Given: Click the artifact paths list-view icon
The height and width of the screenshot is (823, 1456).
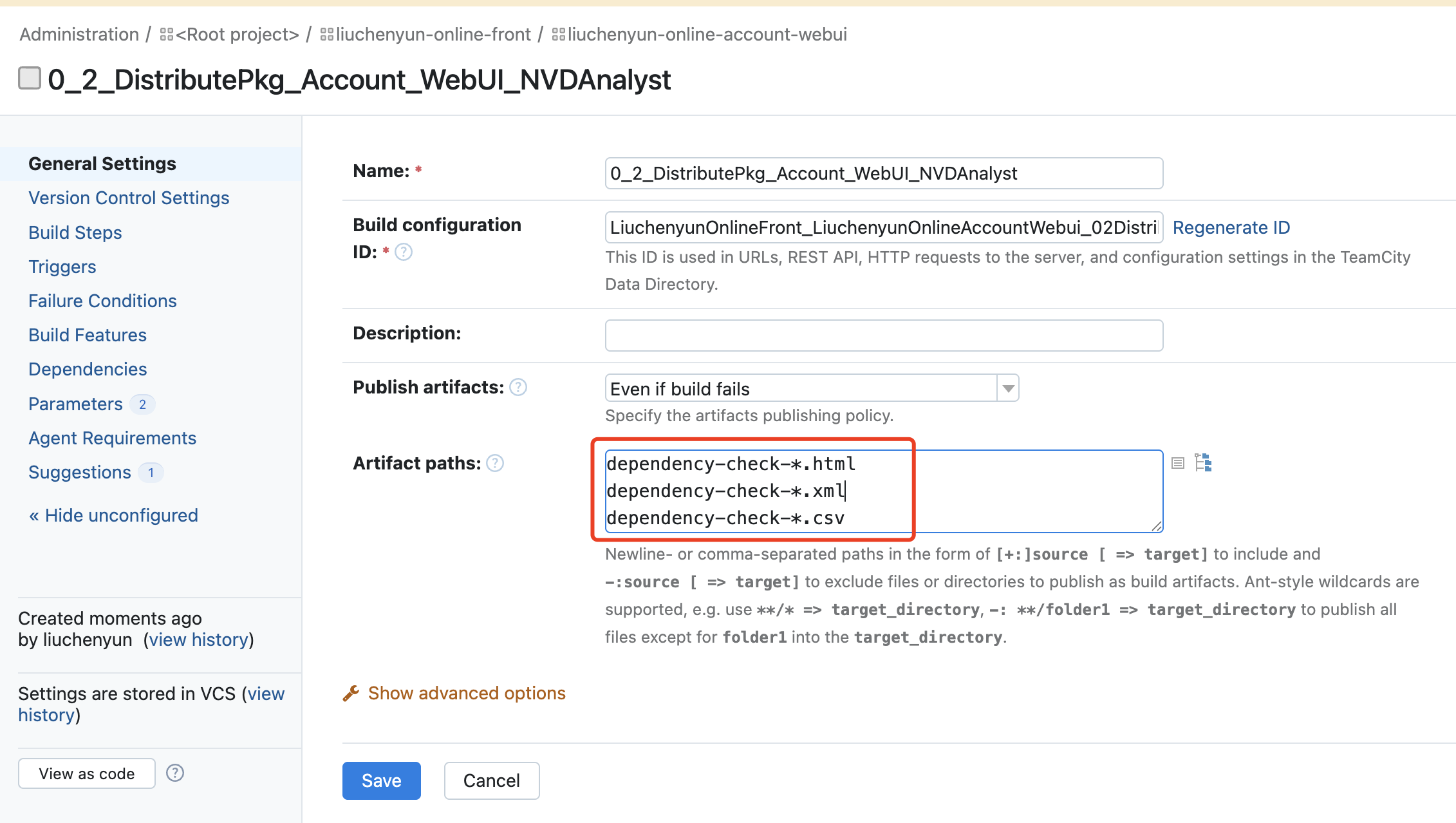Looking at the screenshot, I should coord(1177,463).
